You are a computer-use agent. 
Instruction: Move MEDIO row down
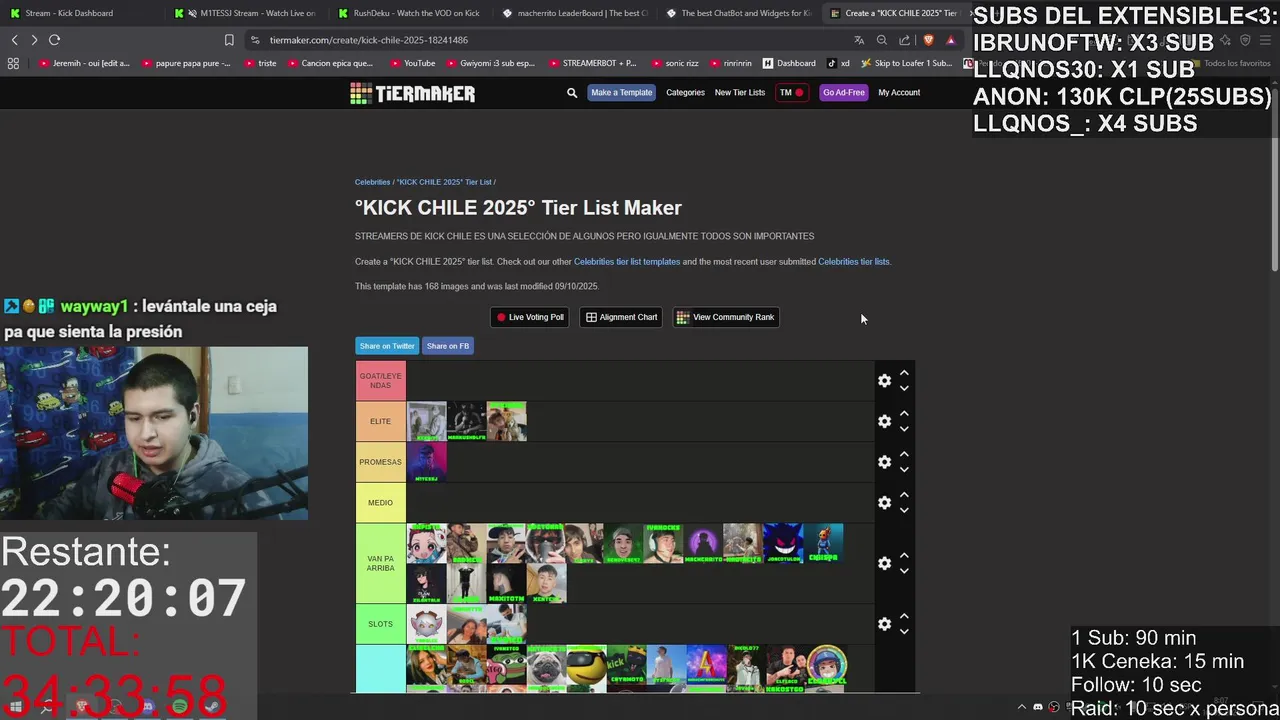tap(904, 510)
